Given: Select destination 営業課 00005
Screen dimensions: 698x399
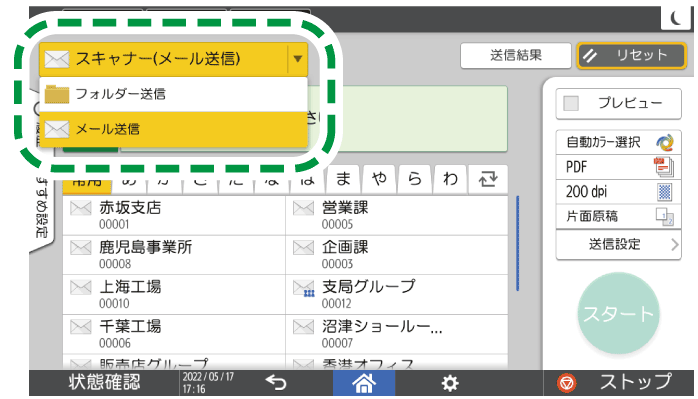Looking at the screenshot, I should [x=397, y=216].
